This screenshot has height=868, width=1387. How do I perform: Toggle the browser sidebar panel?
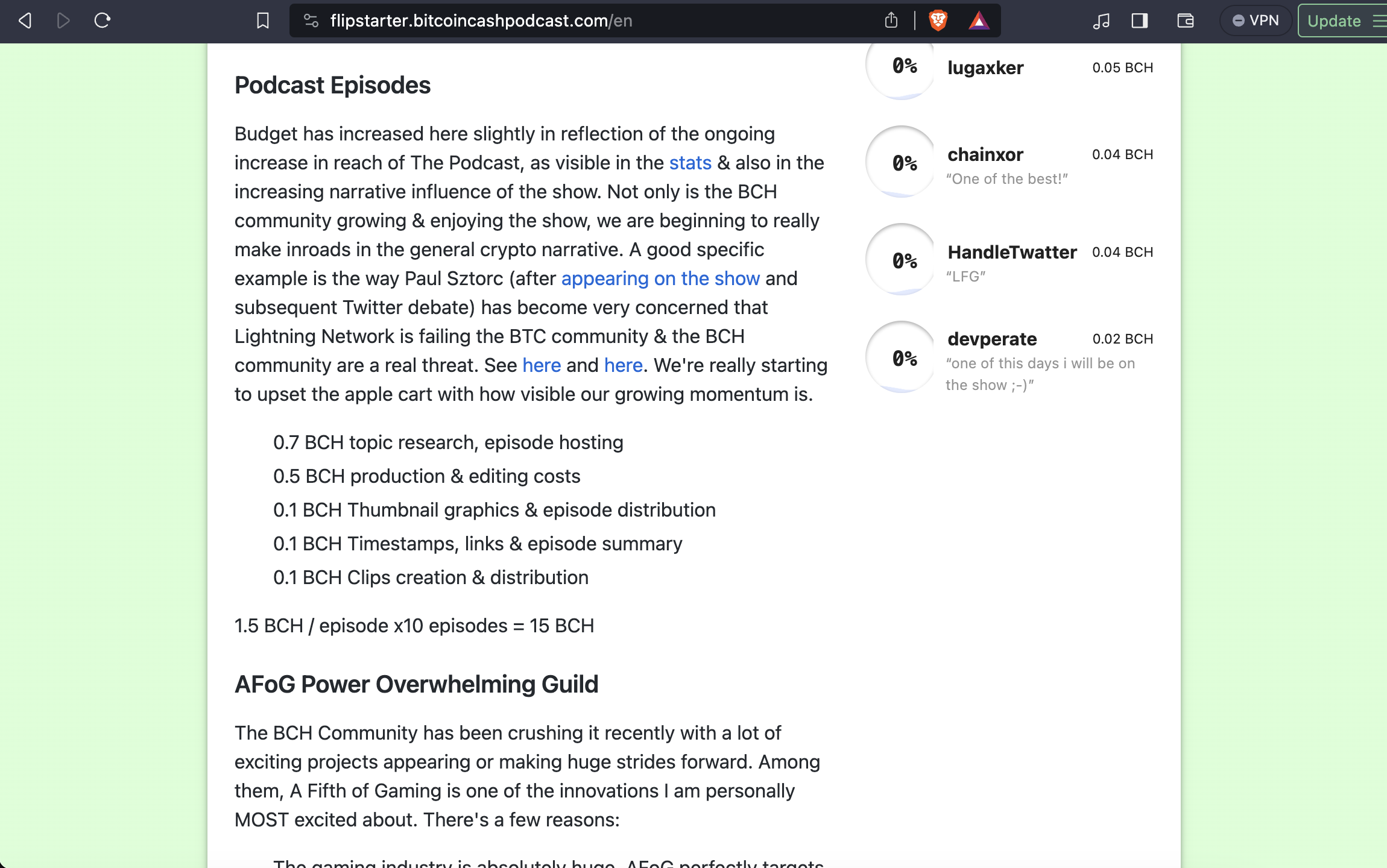(x=1140, y=21)
